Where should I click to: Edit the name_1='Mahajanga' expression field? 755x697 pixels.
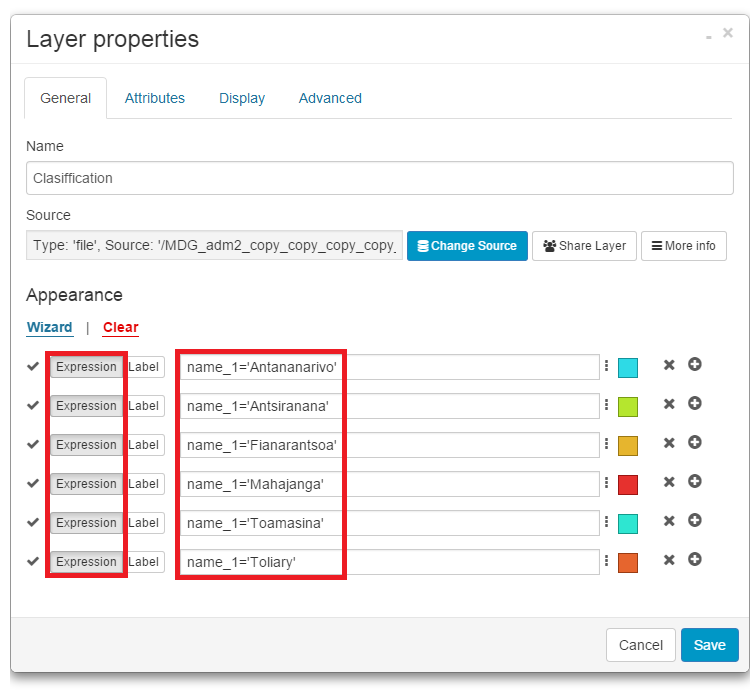click(390, 484)
